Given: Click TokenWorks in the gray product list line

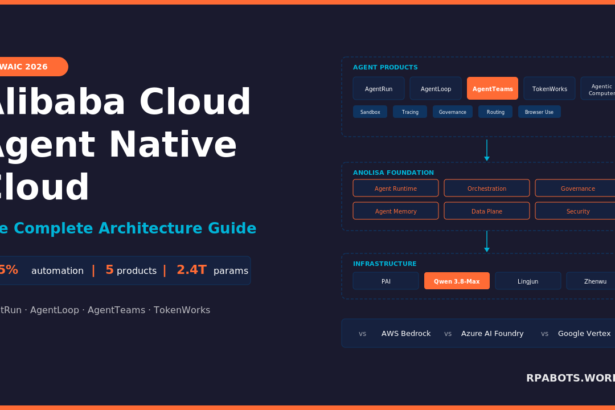Looking at the screenshot, I should [x=182, y=310].
